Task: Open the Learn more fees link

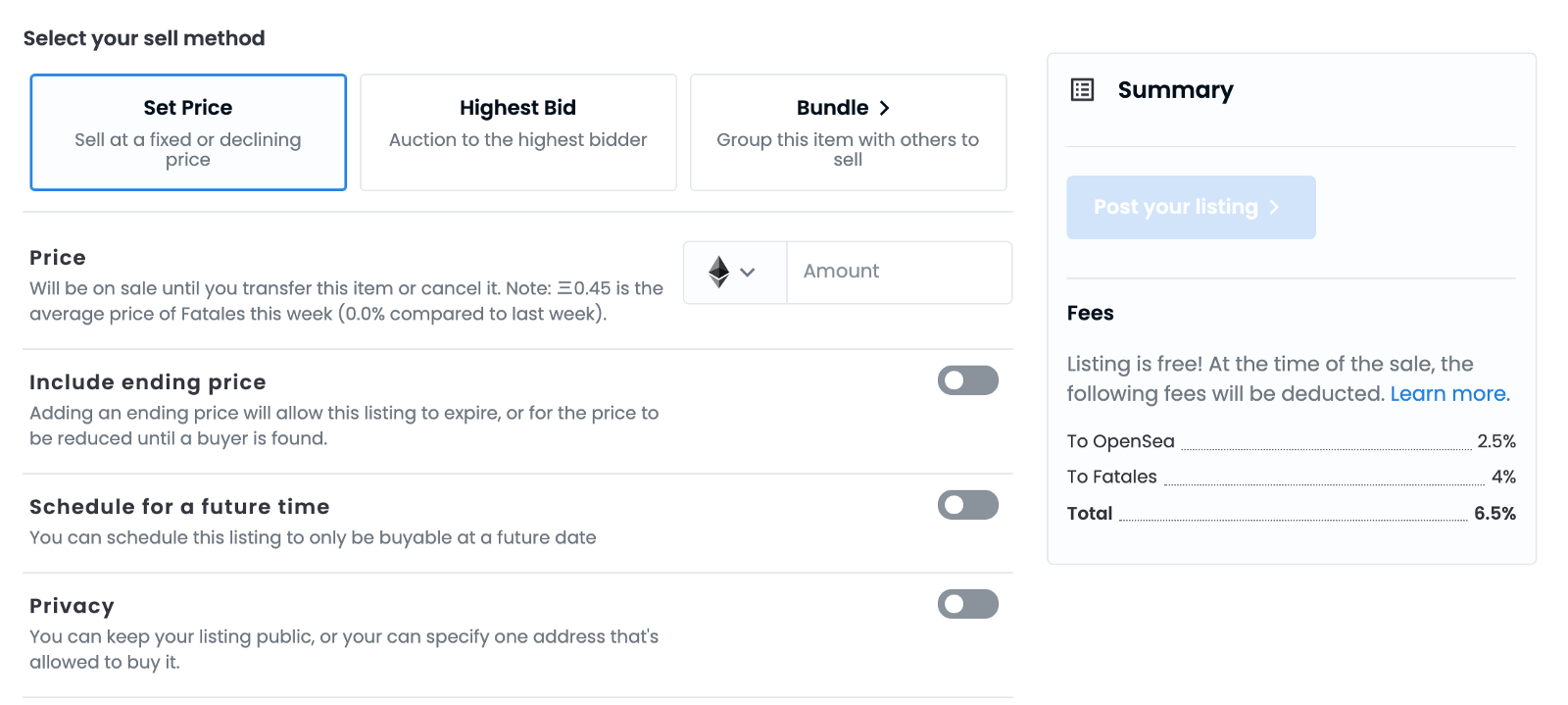Action: click(x=1449, y=394)
